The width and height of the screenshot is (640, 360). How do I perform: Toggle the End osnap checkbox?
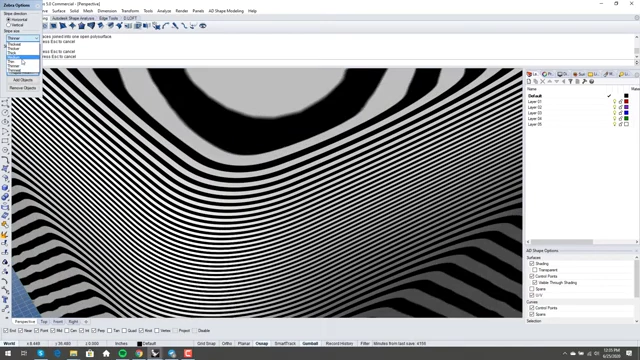coord(6,331)
